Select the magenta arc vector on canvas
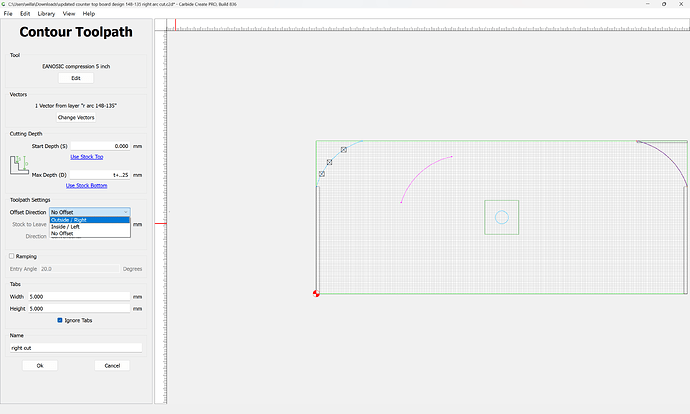The image size is (690, 414). click(420, 172)
